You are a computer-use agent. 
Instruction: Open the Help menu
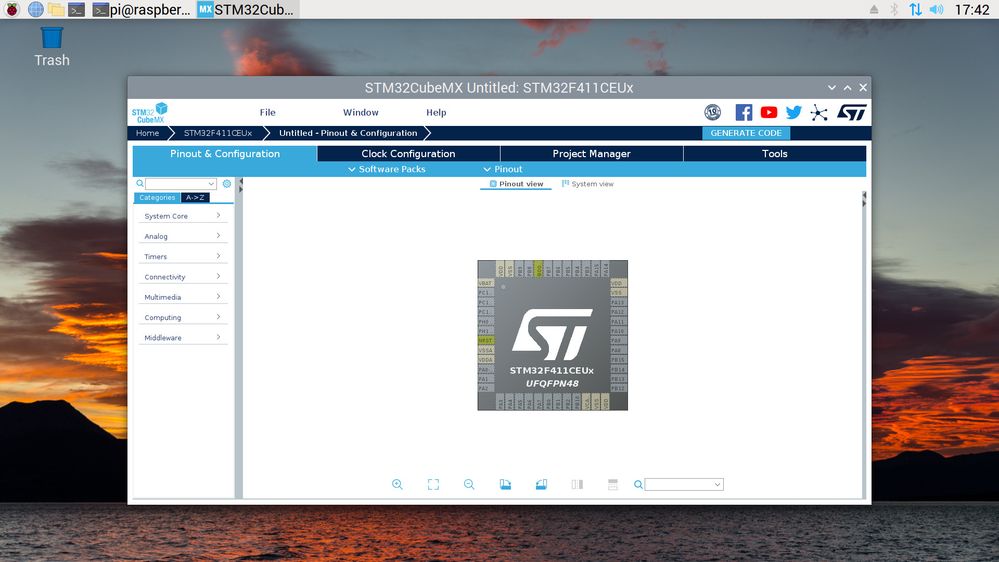pos(436,112)
